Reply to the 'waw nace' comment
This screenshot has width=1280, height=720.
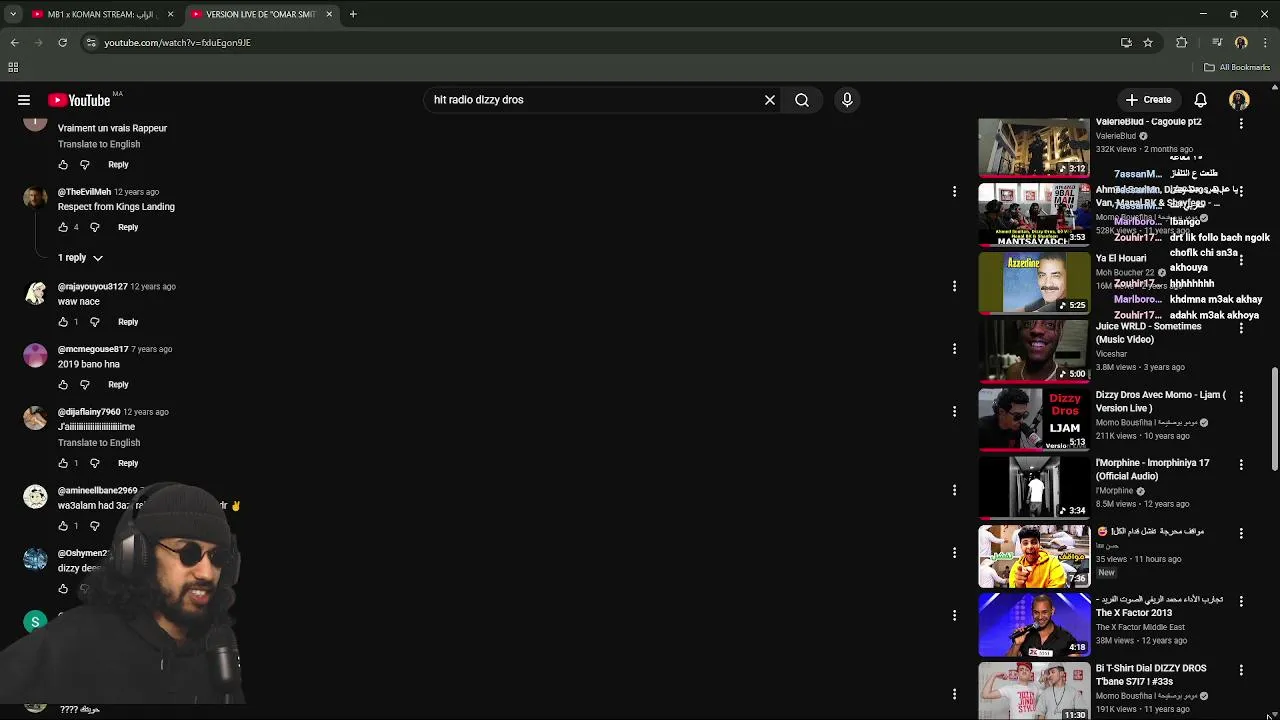pyautogui.click(x=128, y=322)
